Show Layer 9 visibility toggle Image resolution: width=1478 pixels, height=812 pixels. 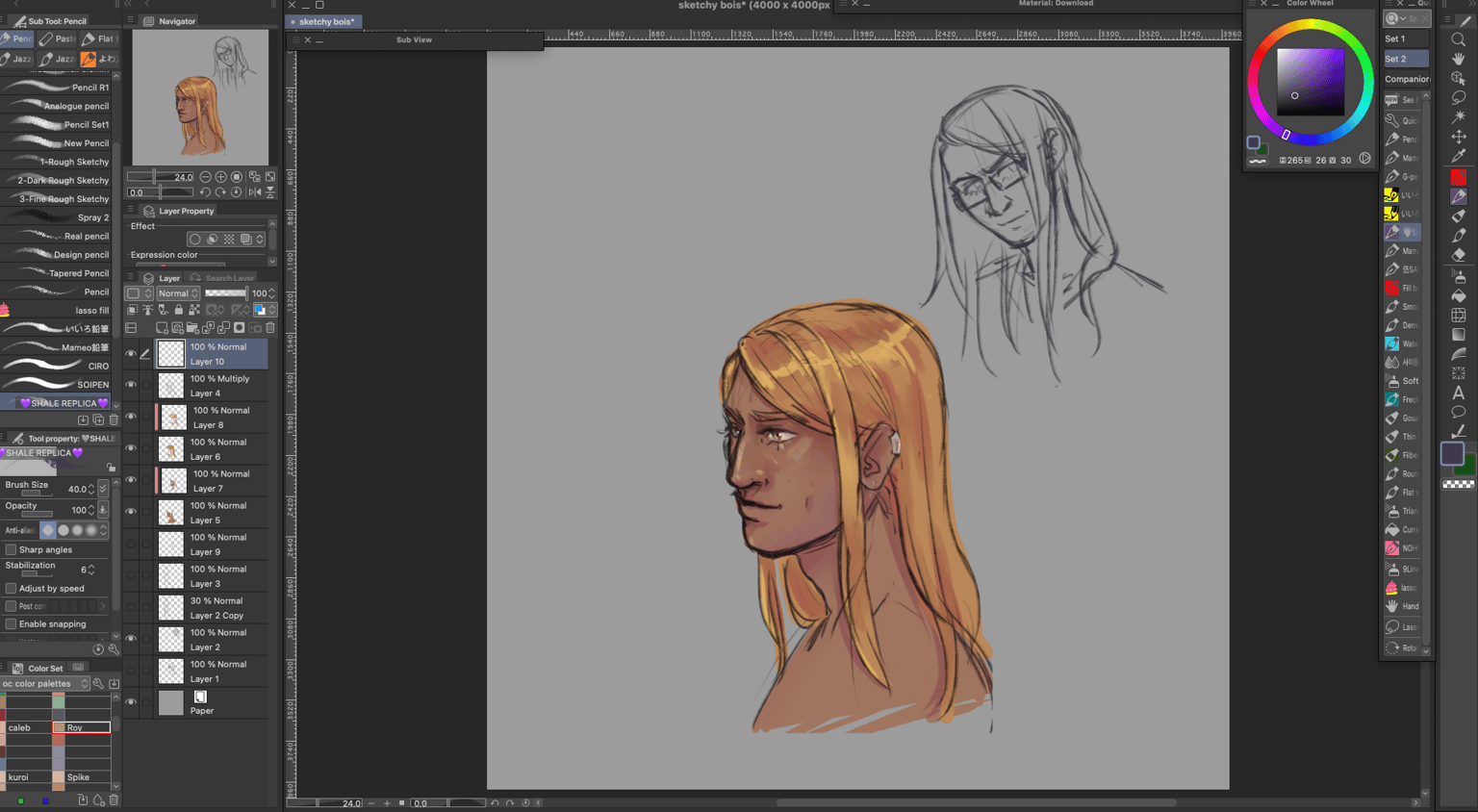tap(131, 545)
